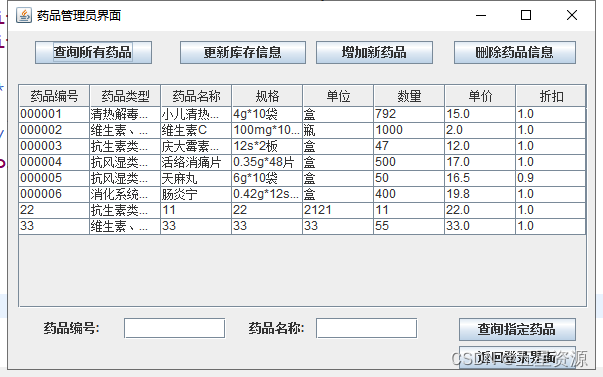603x377 pixels.
Task: Select the 小儿清热 name cell
Action: (x=196, y=114)
